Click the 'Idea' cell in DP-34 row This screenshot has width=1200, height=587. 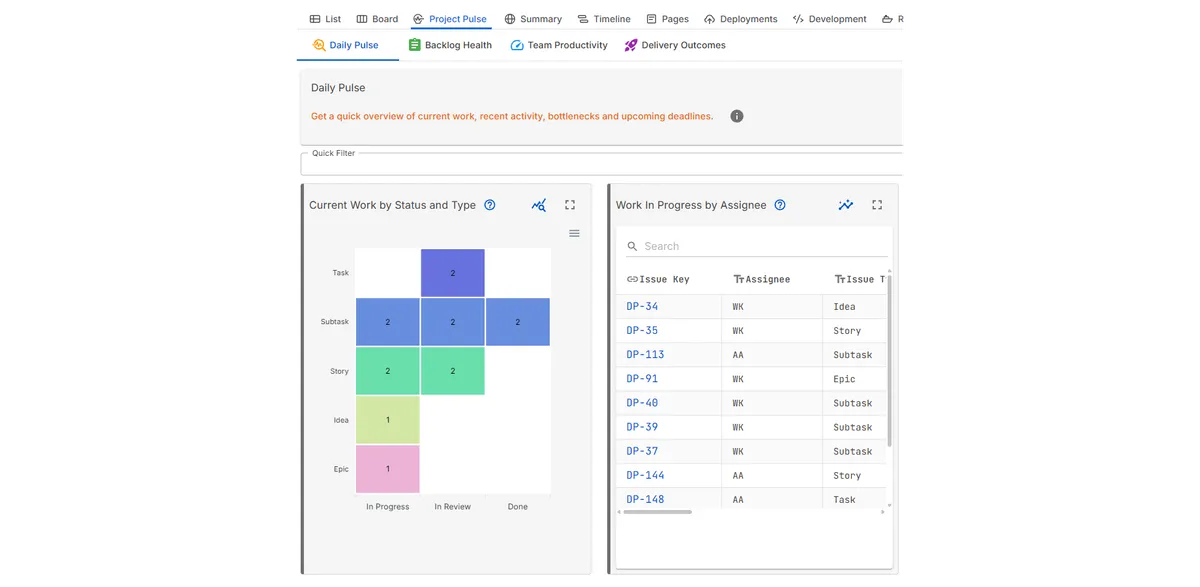[844, 307]
